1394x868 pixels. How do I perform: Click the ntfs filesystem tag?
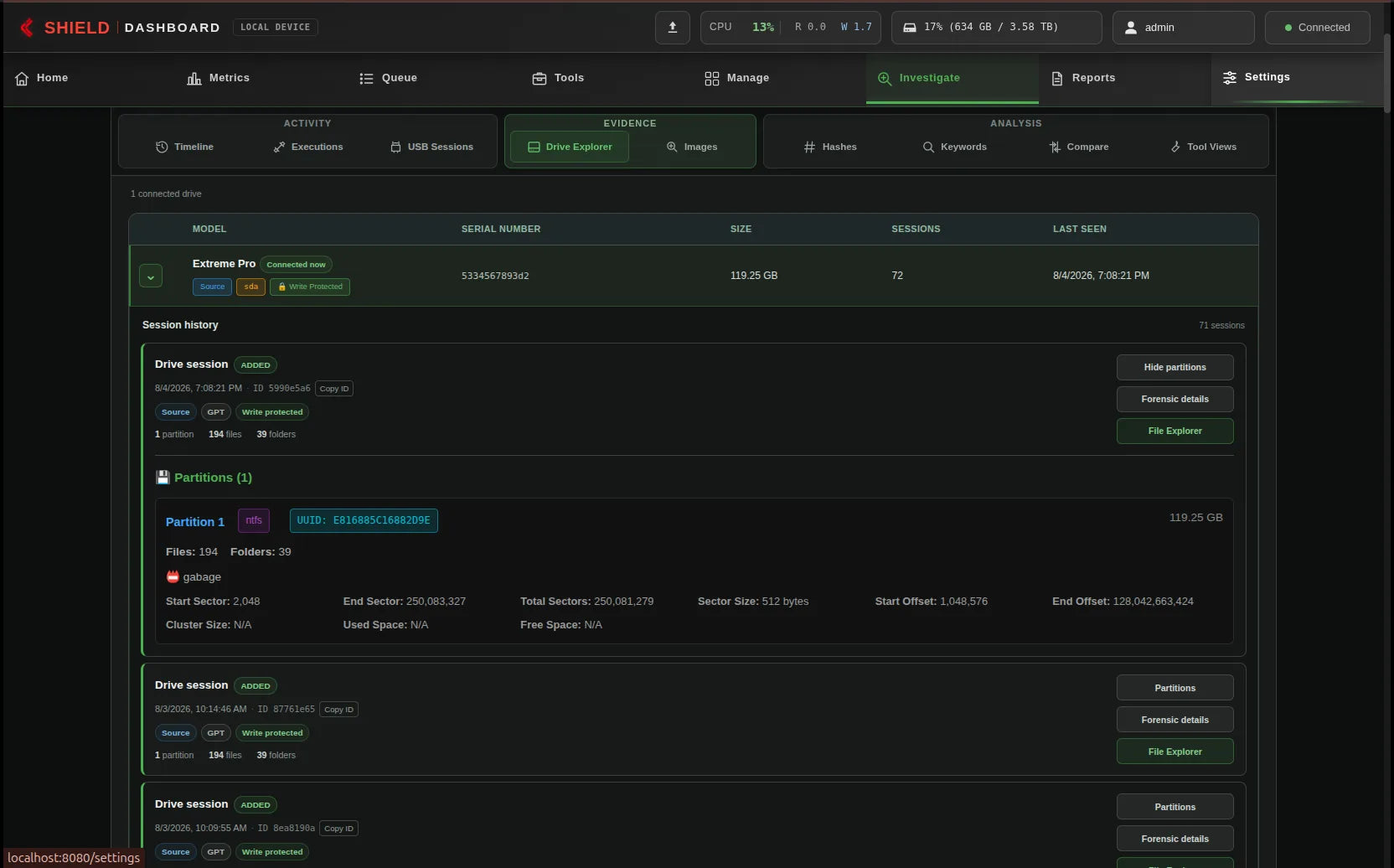click(254, 520)
